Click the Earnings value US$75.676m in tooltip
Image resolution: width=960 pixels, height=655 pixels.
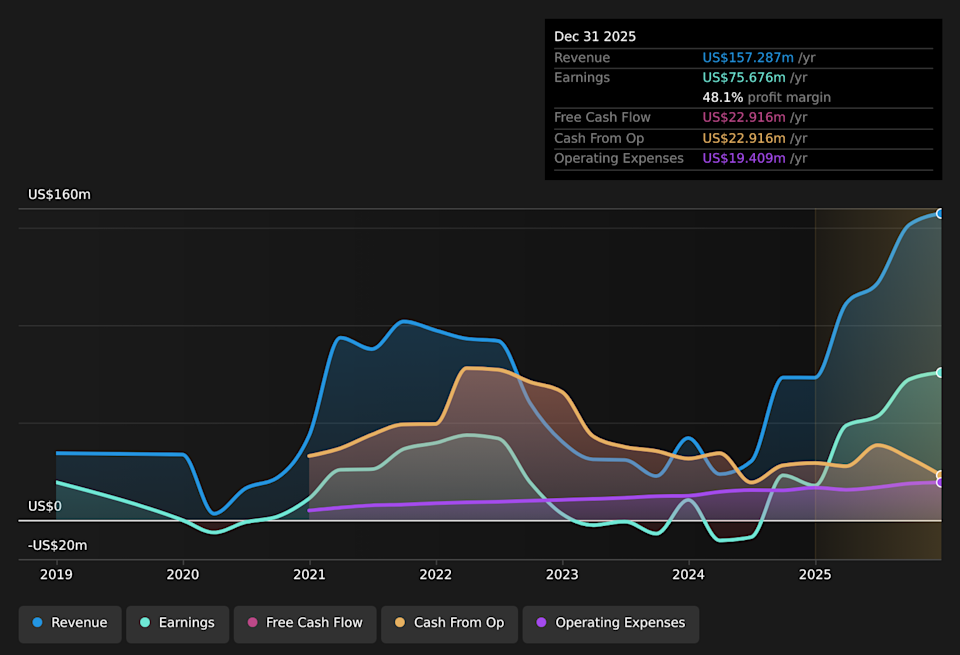[744, 77]
